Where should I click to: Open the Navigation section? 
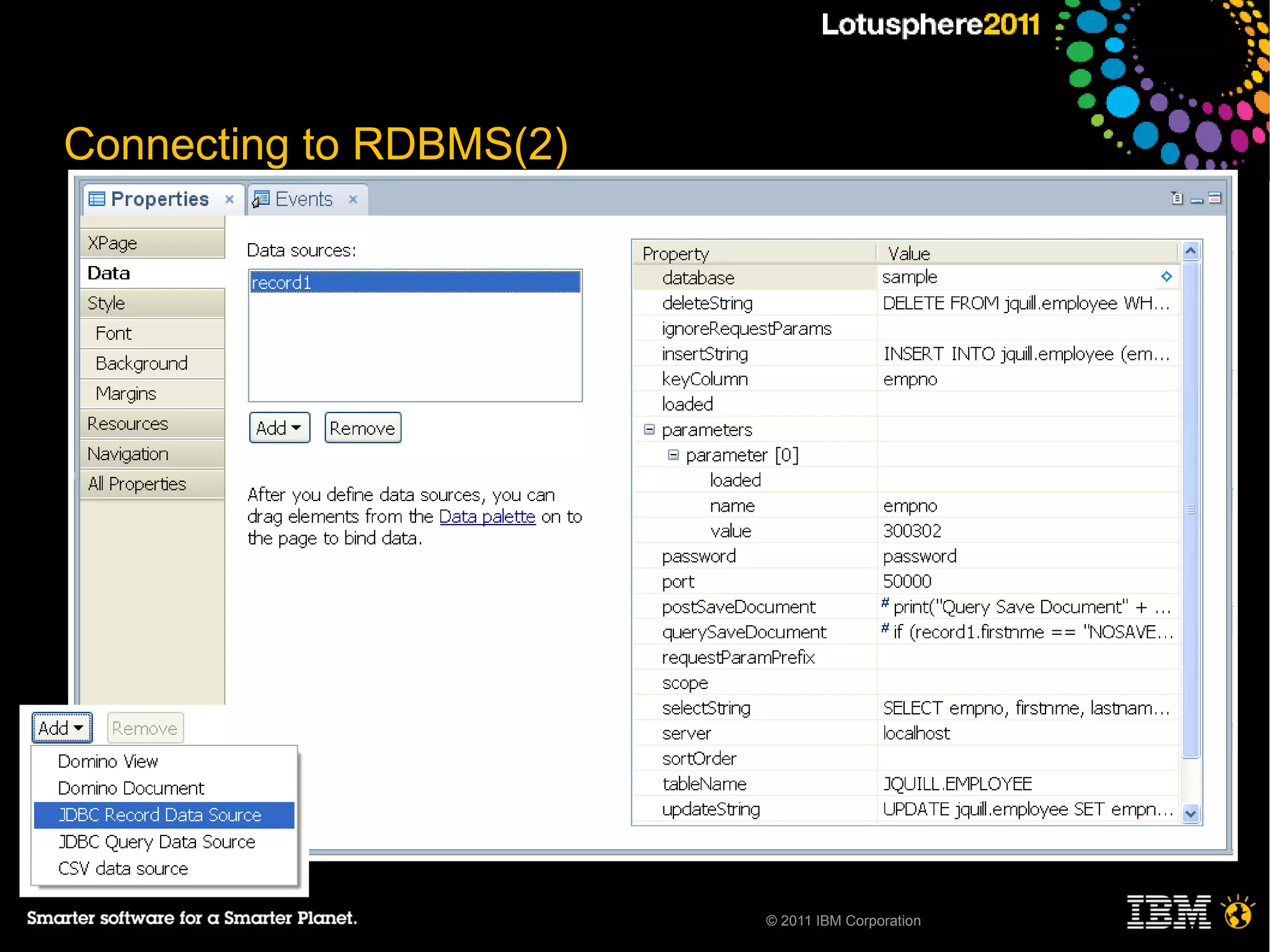pyautogui.click(x=153, y=454)
